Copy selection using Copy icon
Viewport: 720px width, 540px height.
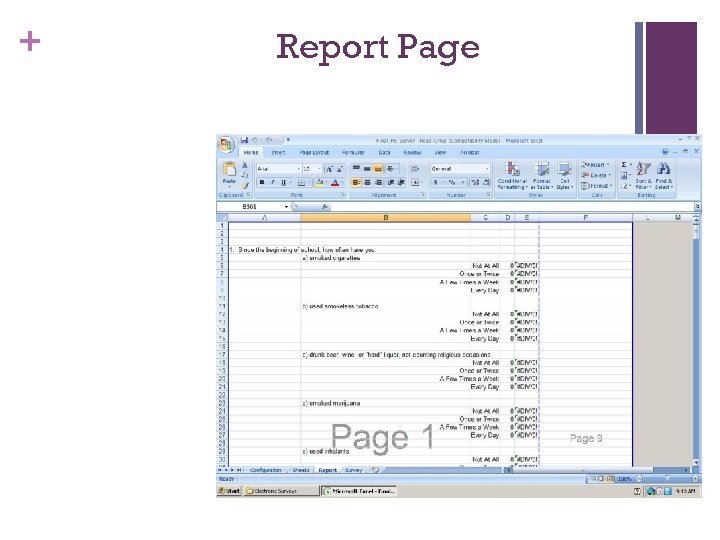pyautogui.click(x=245, y=175)
